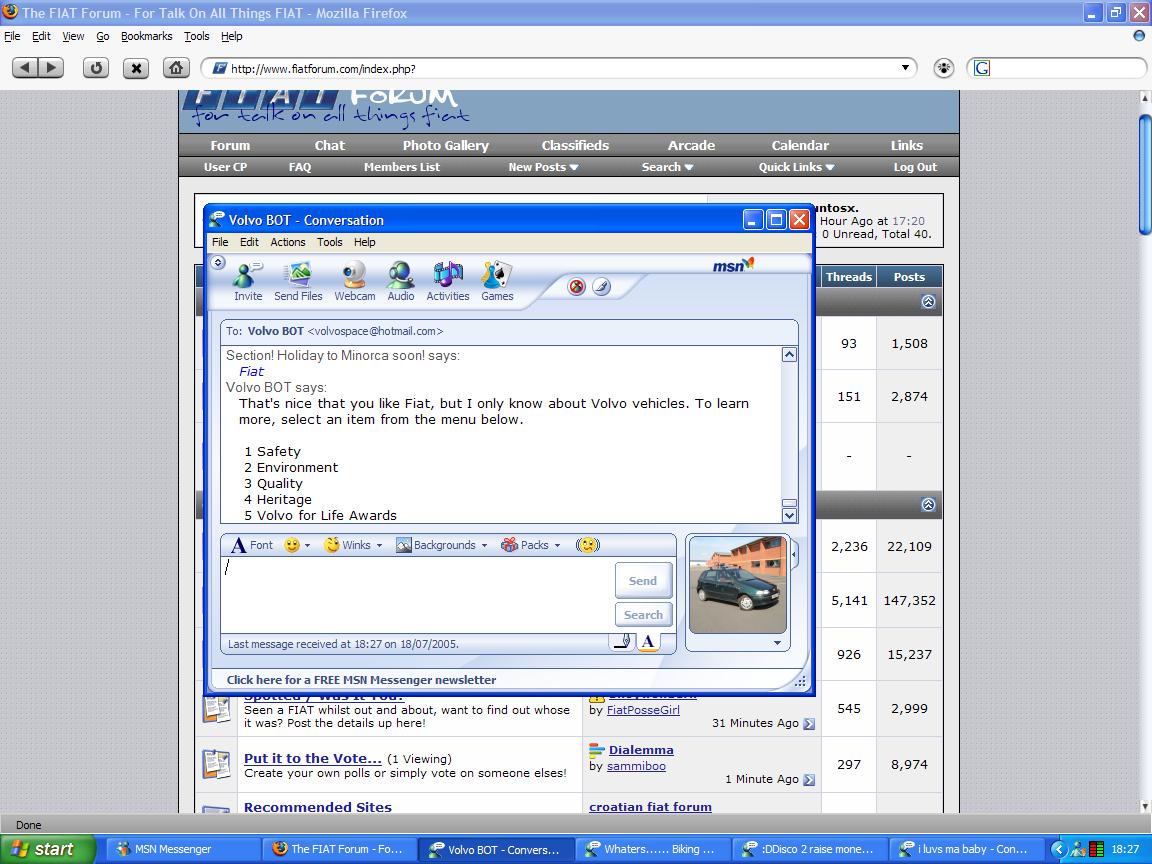Expand New Posts forum menu
The image size is (1152, 864).
544,167
